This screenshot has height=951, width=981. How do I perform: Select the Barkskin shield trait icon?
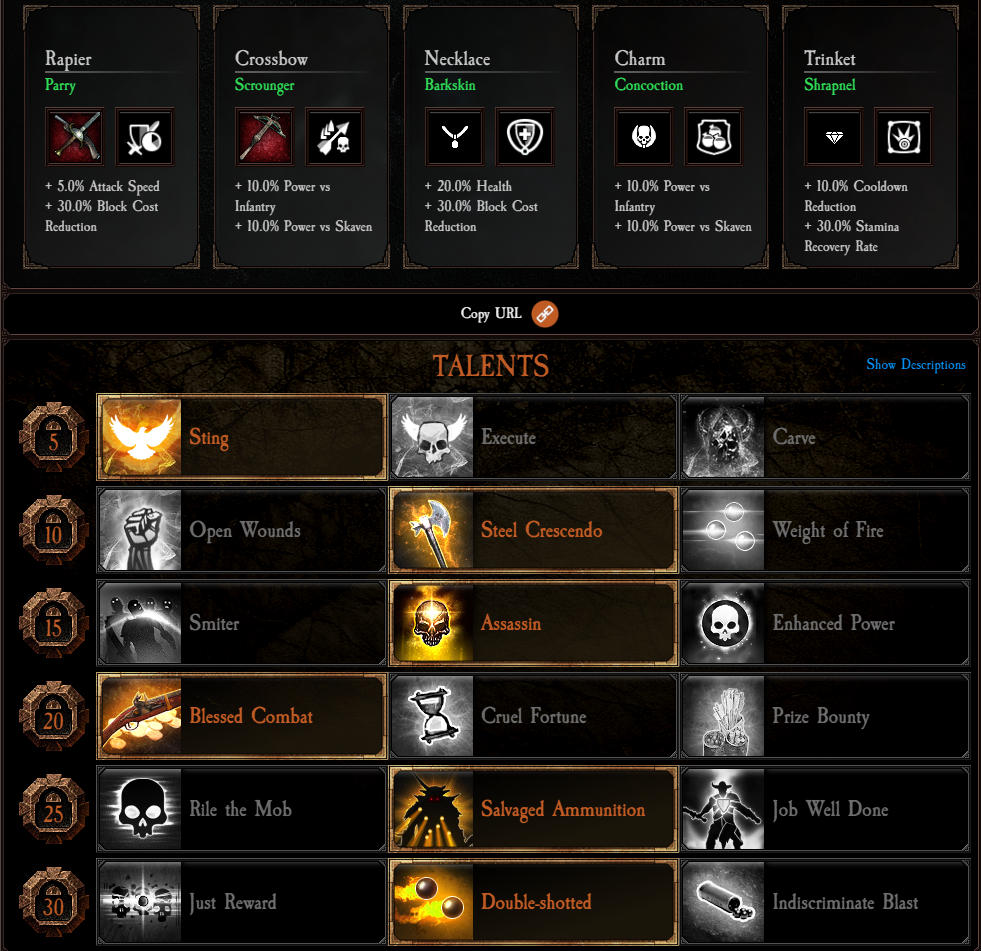tap(524, 136)
